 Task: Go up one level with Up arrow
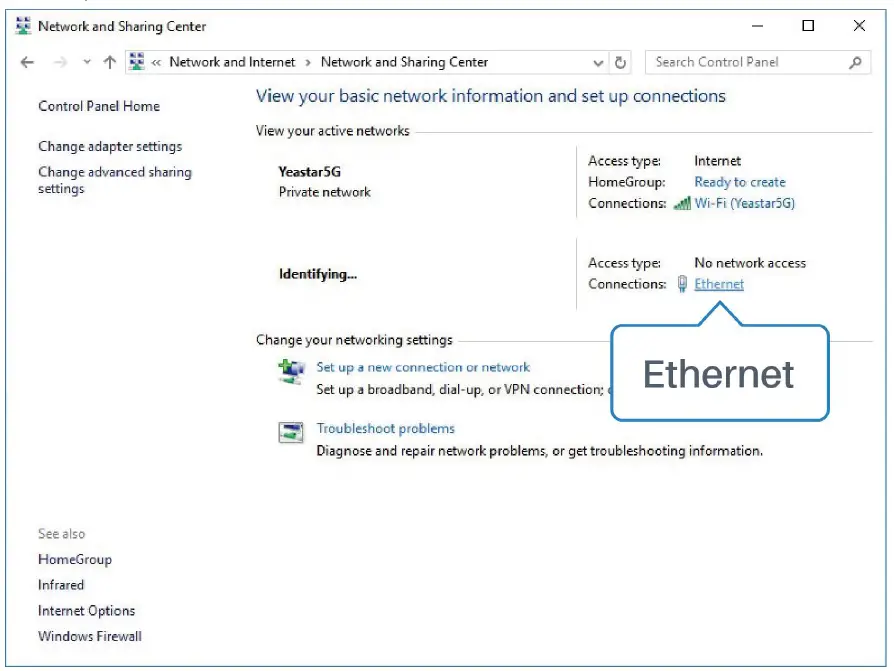(109, 62)
